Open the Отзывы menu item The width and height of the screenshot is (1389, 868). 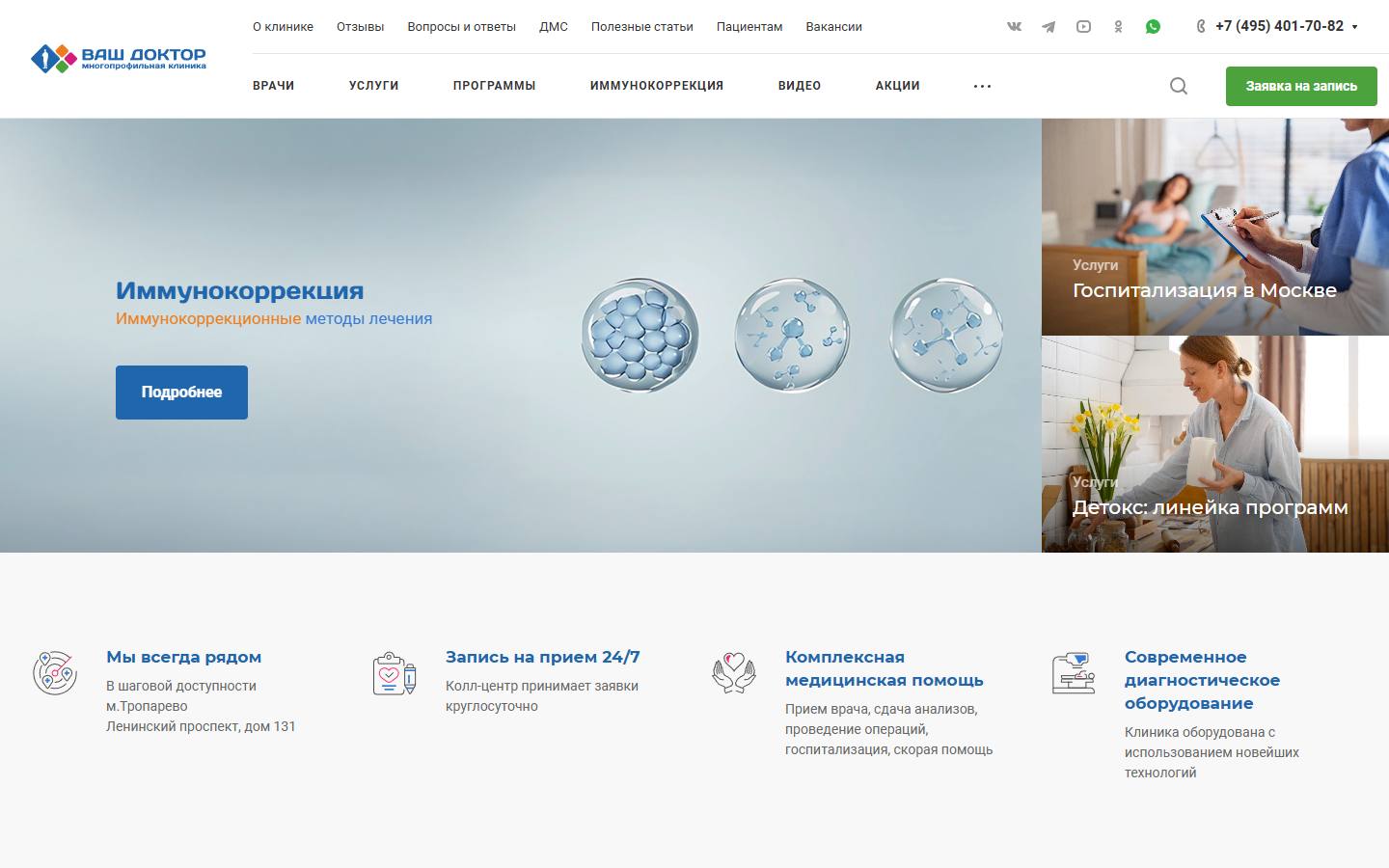[360, 27]
